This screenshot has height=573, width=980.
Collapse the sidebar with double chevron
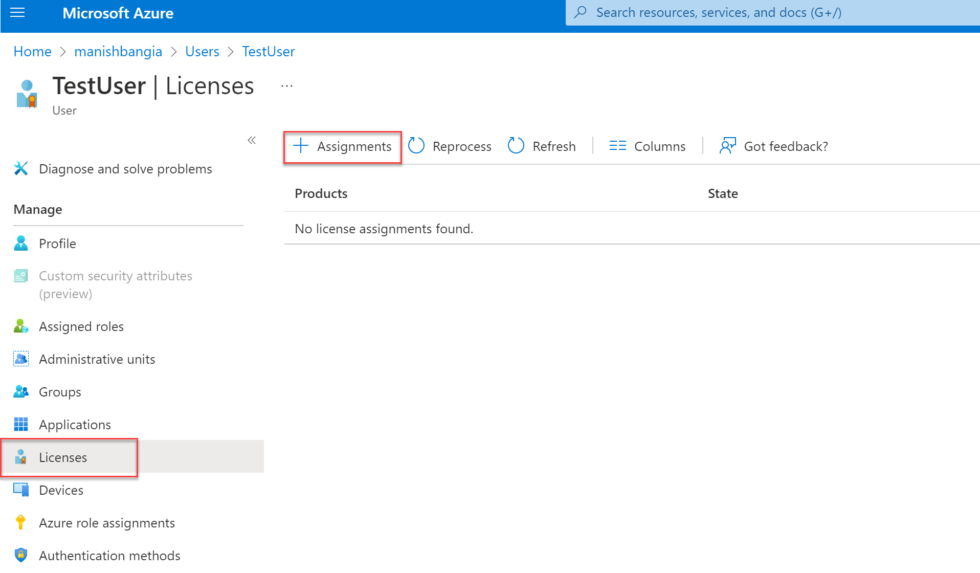(251, 140)
